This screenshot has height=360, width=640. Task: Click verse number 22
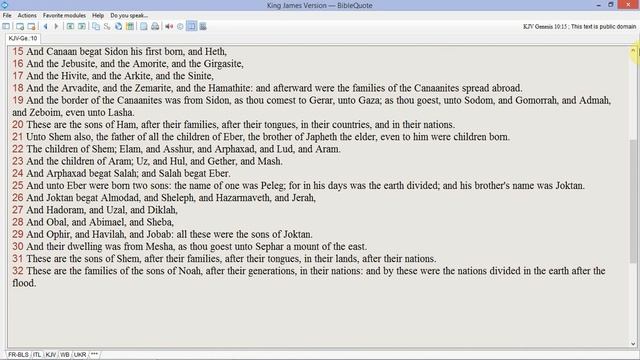18,149
